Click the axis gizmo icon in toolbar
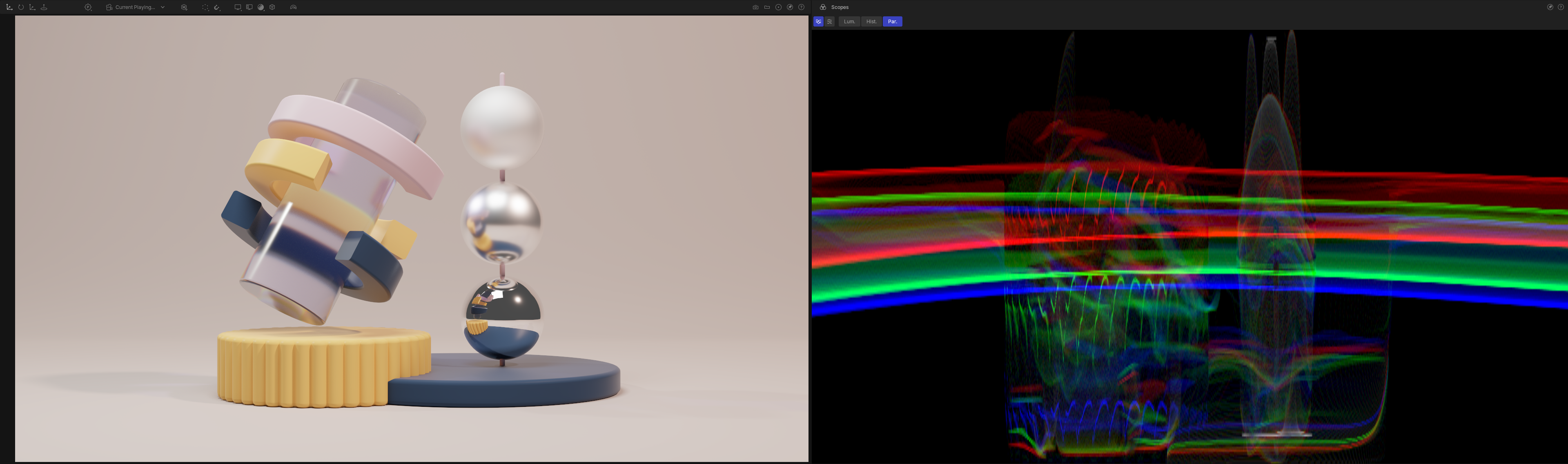The width and height of the screenshot is (1568, 464). (x=9, y=7)
